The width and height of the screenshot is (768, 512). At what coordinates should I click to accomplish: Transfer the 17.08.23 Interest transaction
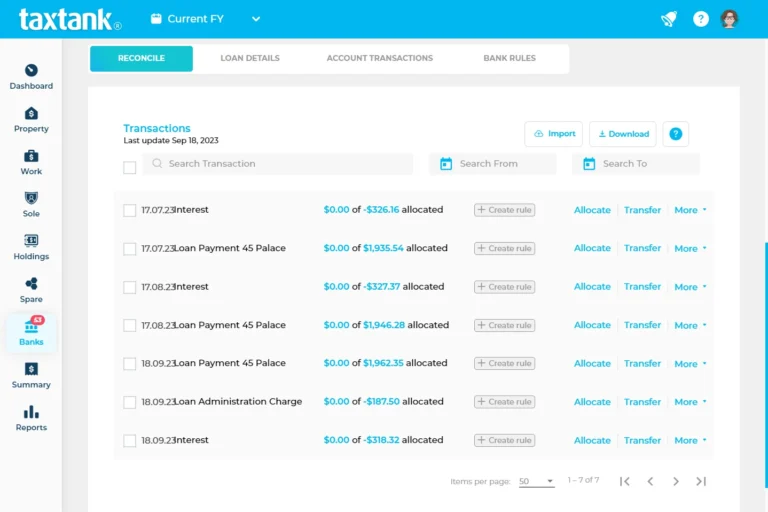tap(642, 287)
